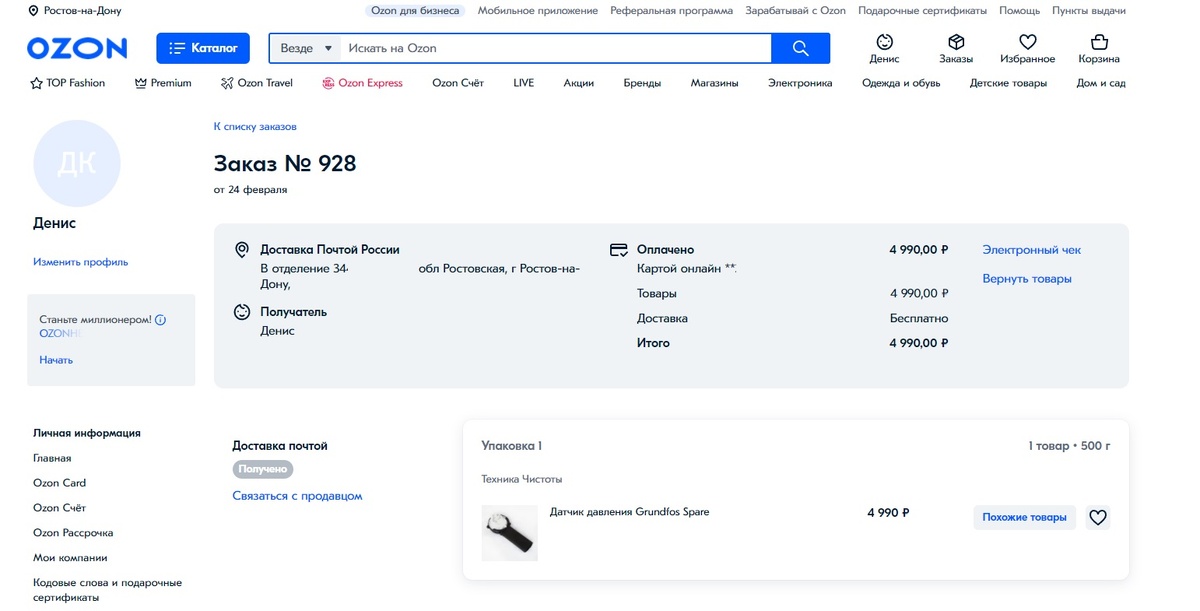Open Главная in sidebar

[x=52, y=458]
